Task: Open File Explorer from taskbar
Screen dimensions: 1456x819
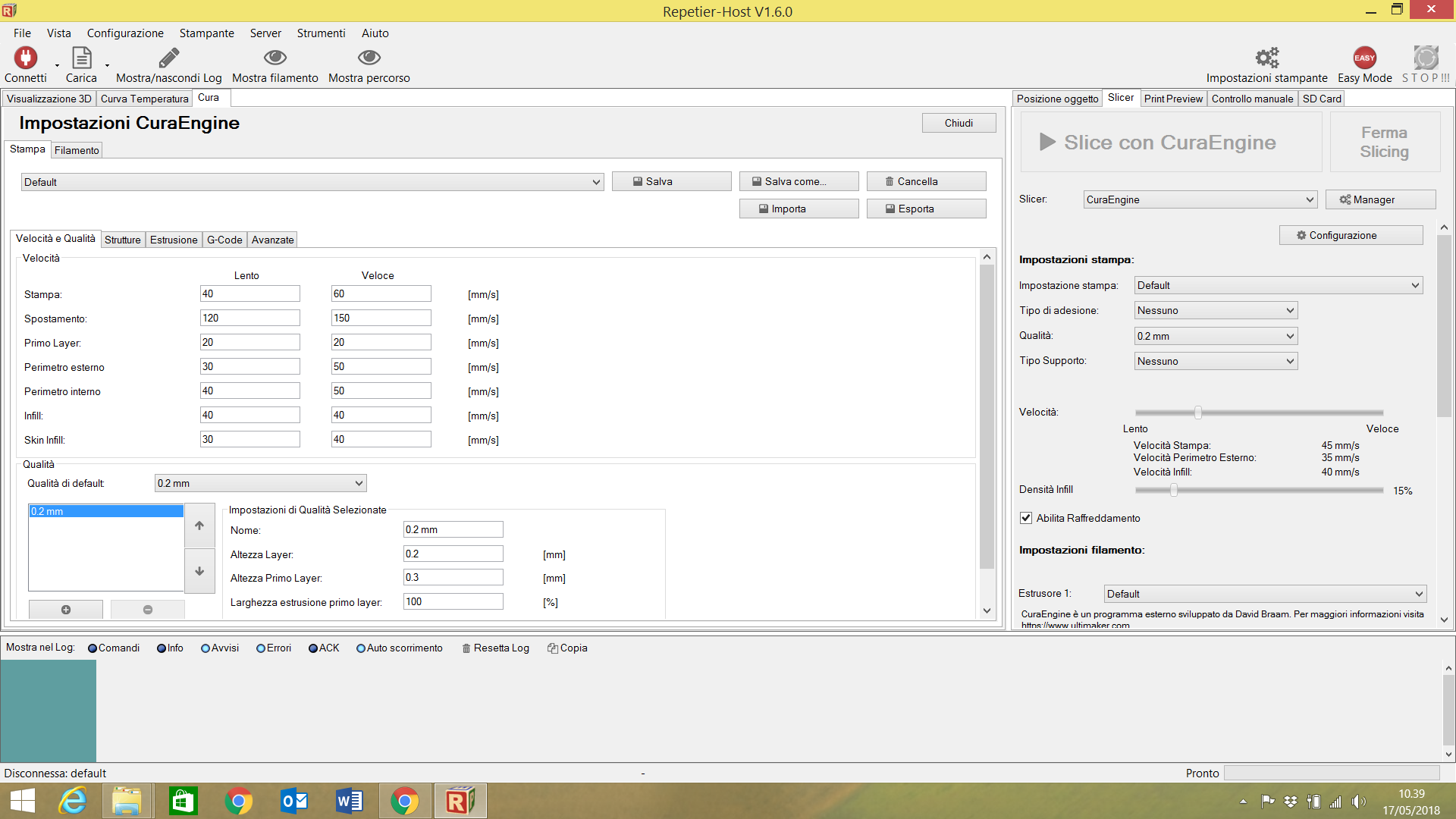Action: point(127,801)
